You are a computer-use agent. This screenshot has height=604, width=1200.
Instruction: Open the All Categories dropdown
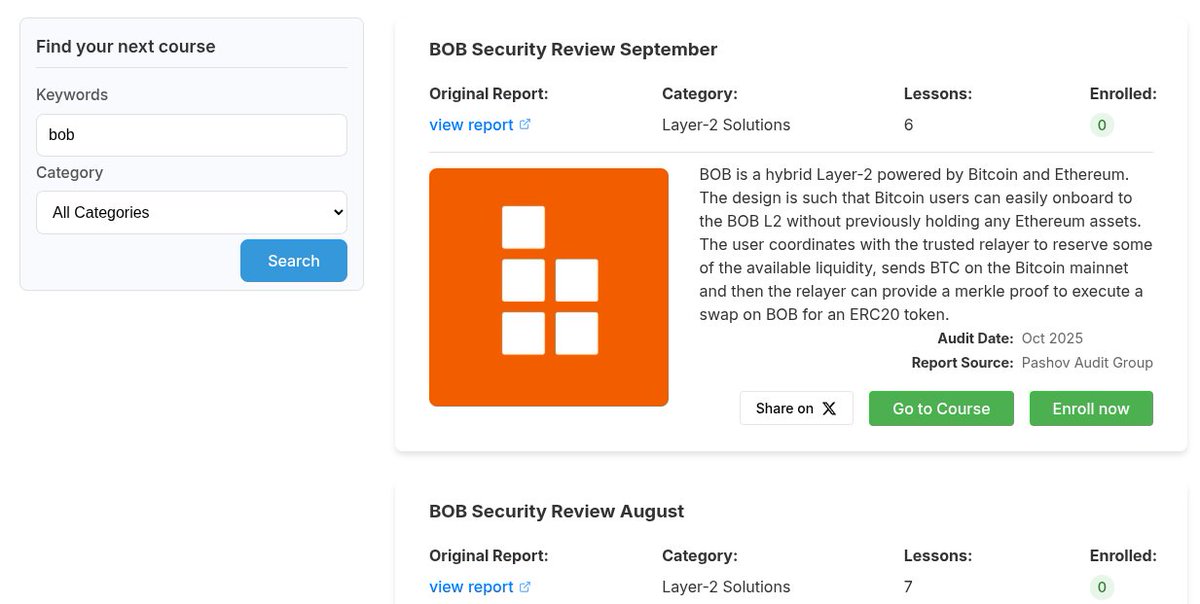pos(191,213)
